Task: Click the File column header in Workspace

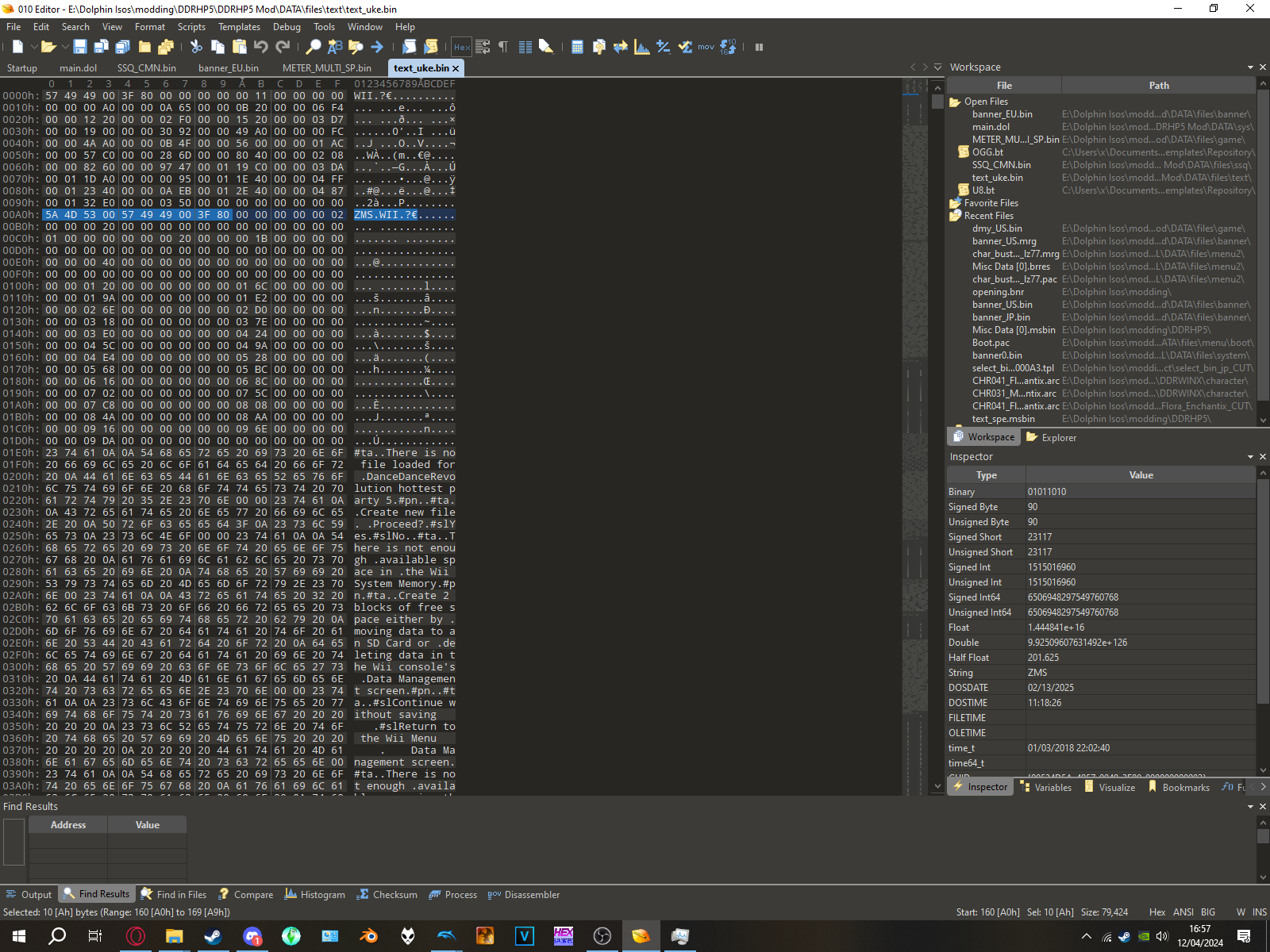Action: (x=1004, y=86)
